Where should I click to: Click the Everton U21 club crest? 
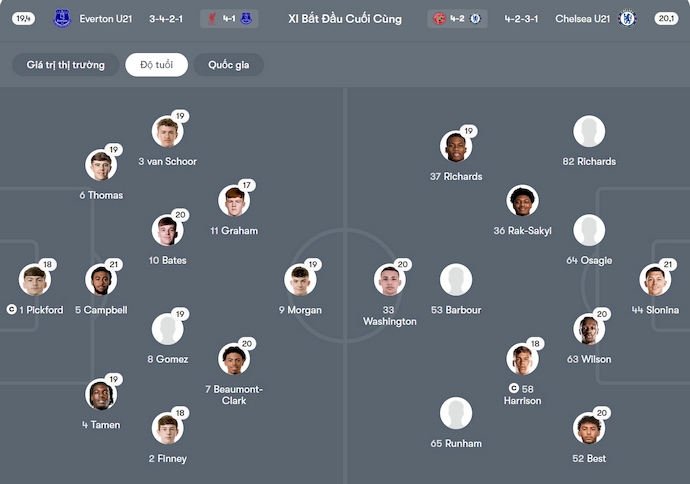pyautogui.click(x=62, y=18)
